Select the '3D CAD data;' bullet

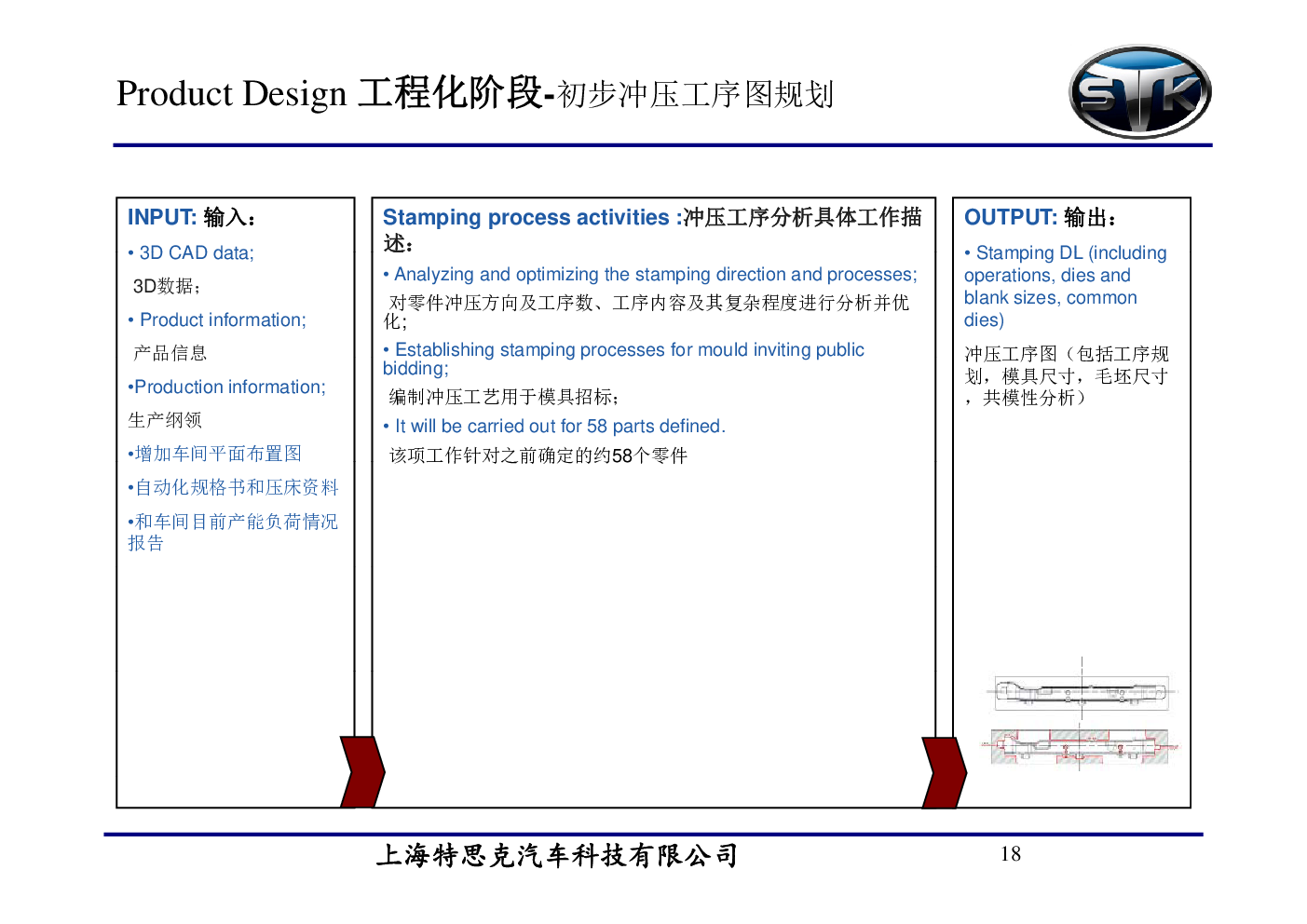point(191,252)
